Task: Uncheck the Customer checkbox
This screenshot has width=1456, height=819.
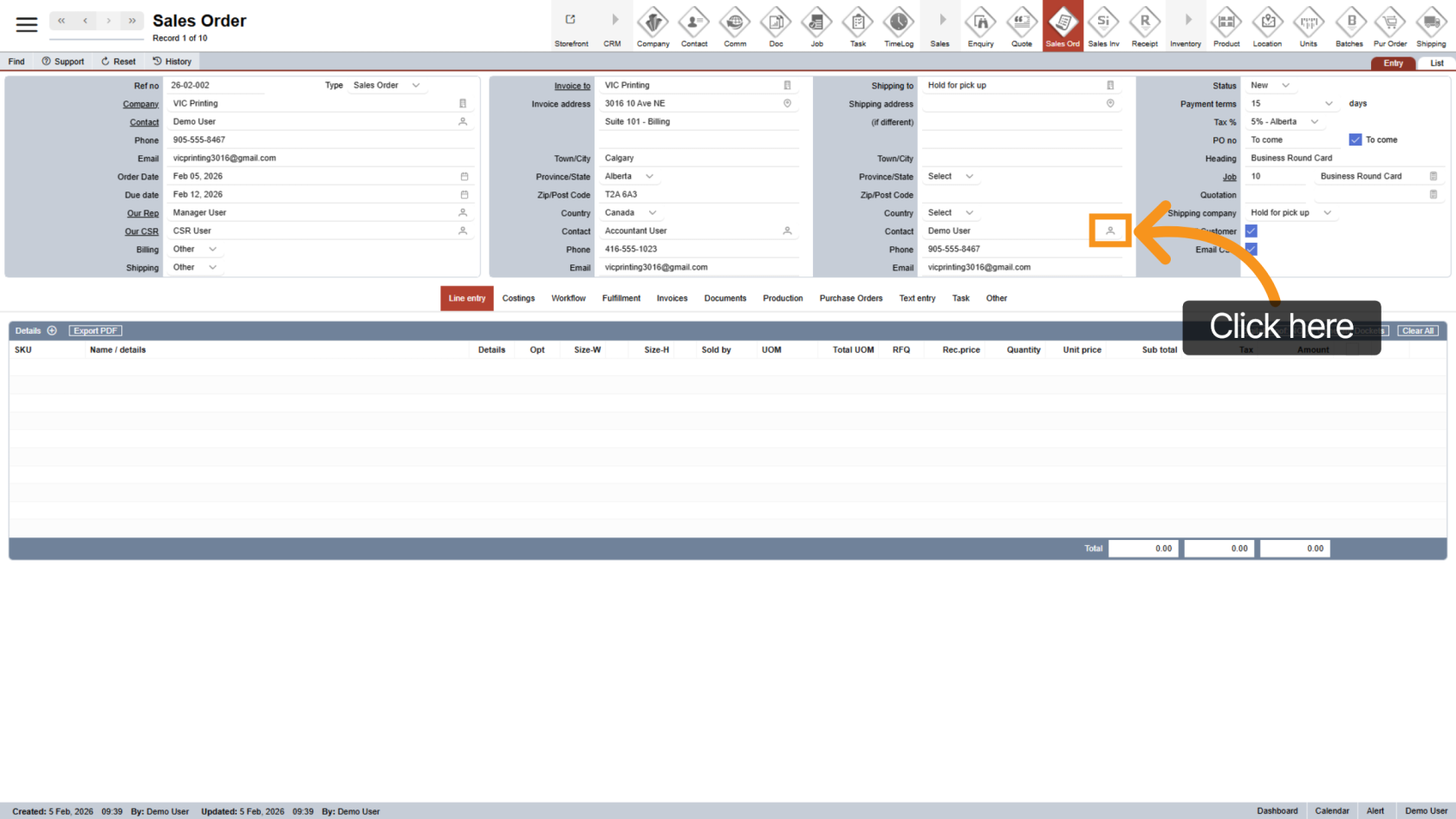Action: point(1251,231)
